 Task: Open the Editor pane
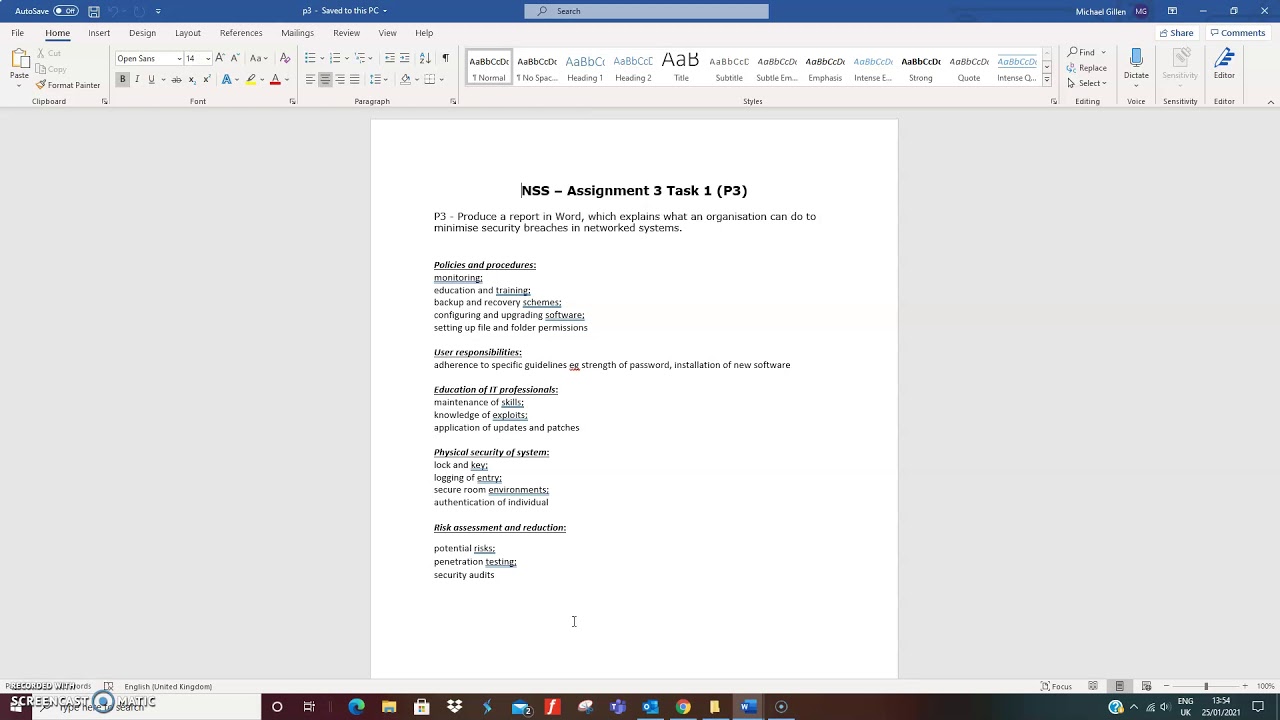pos(1224,65)
